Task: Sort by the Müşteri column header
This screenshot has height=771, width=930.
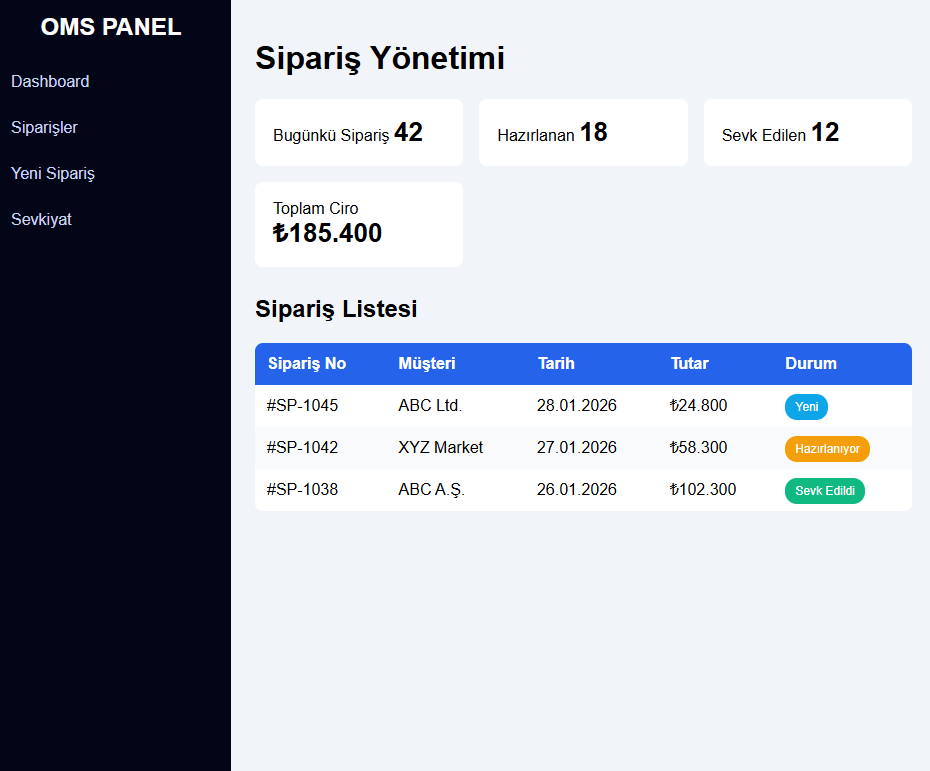Action: [426, 363]
